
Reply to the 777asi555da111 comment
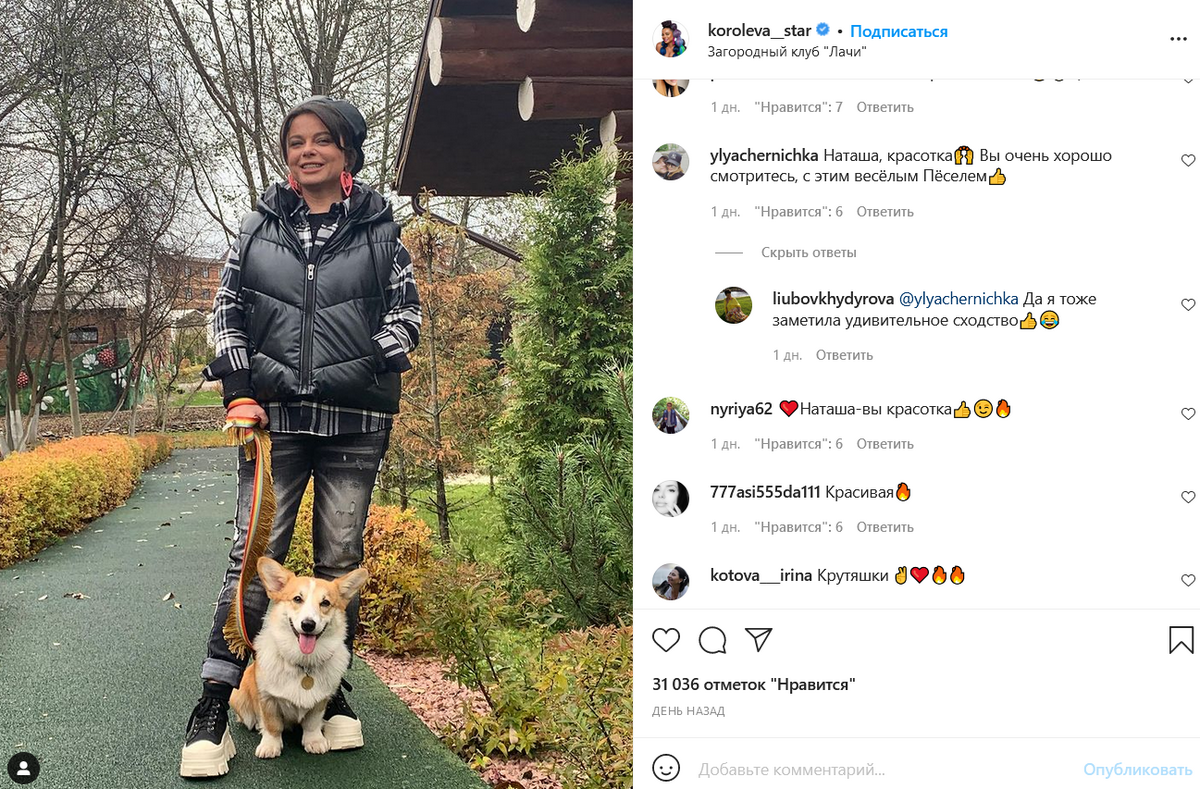885,527
